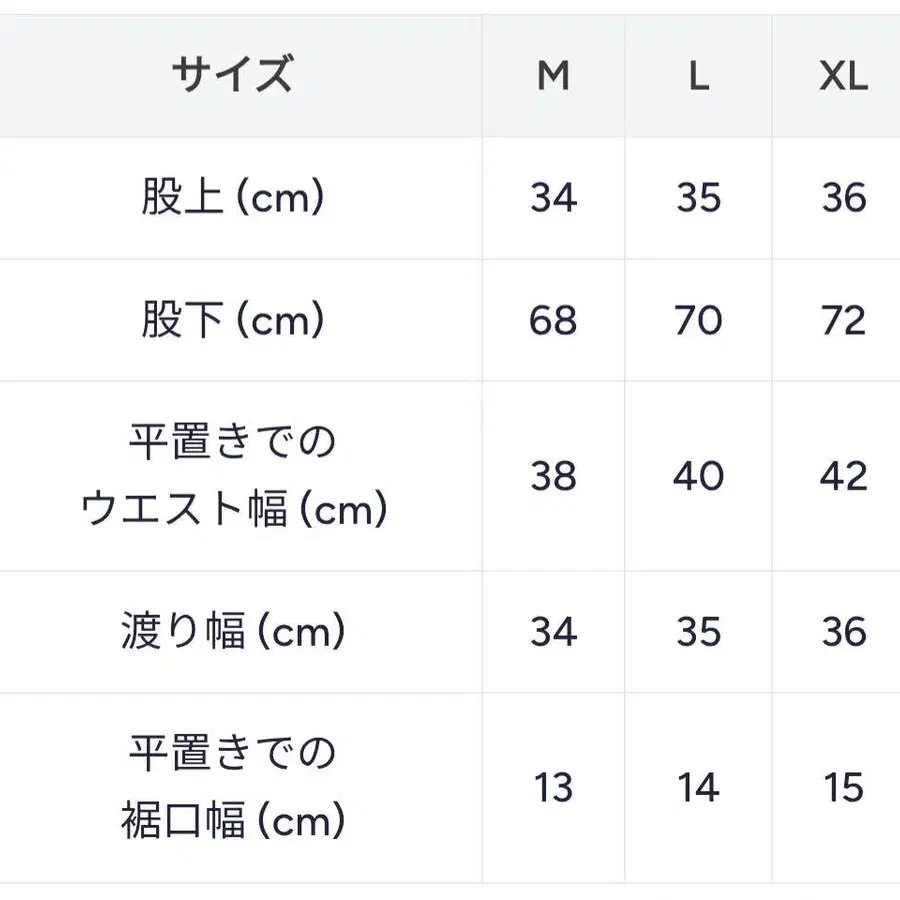The height and width of the screenshot is (900, 900).
Task: Click the 平置きでの裾口幅 row label
Action: pos(232,788)
